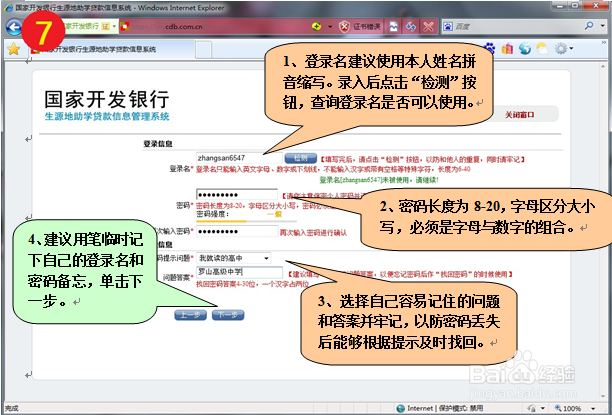The image size is (612, 415).
Task: Click the Baidu paw toolbar icon
Action: [489, 48]
